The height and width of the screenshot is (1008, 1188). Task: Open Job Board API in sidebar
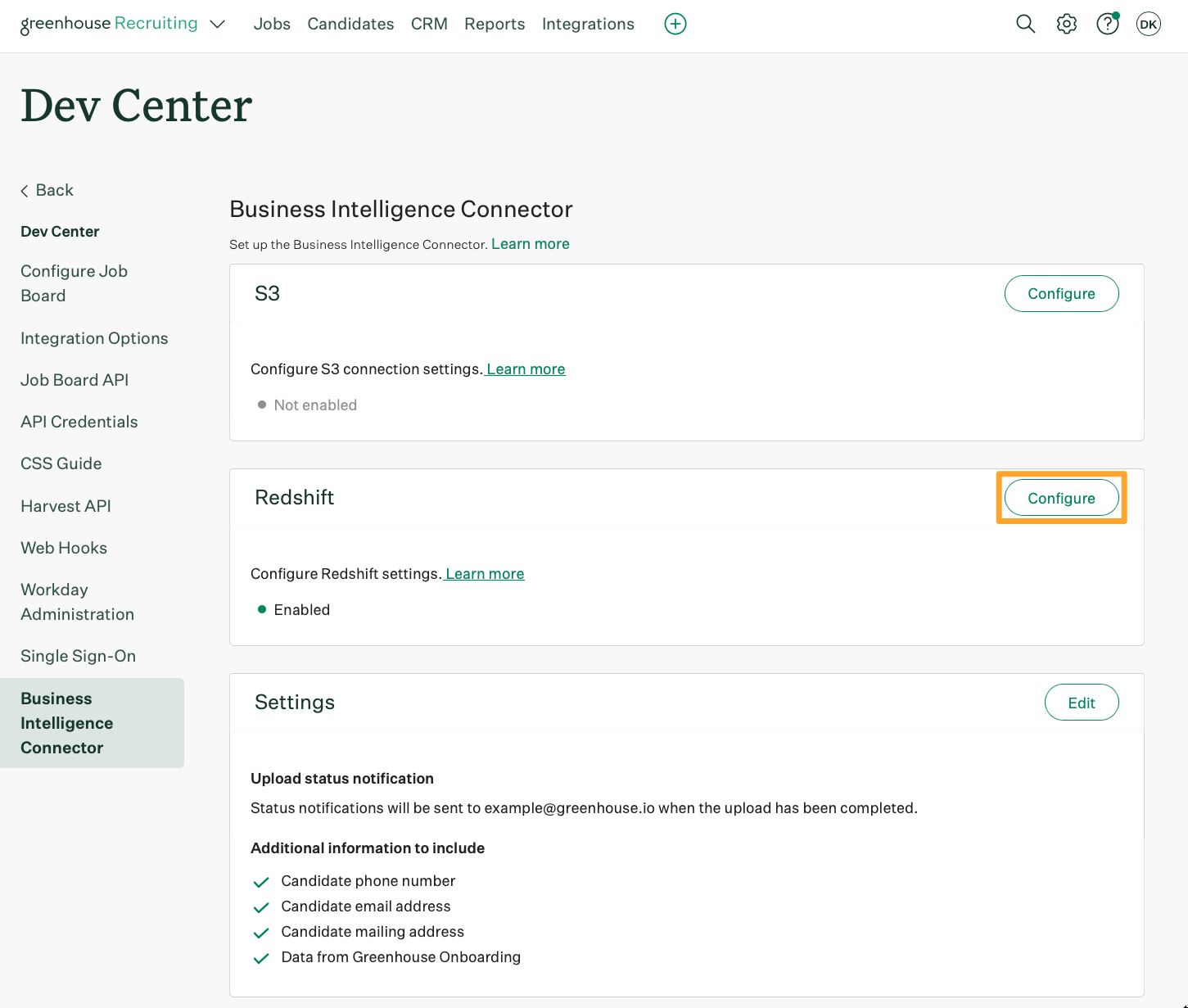(x=75, y=380)
